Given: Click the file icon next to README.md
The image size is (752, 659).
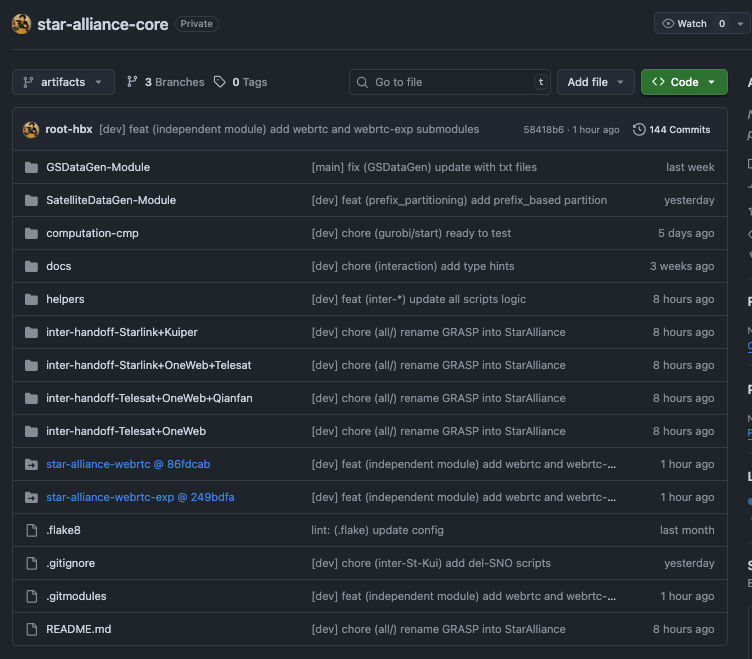Looking at the screenshot, I should (x=31, y=629).
